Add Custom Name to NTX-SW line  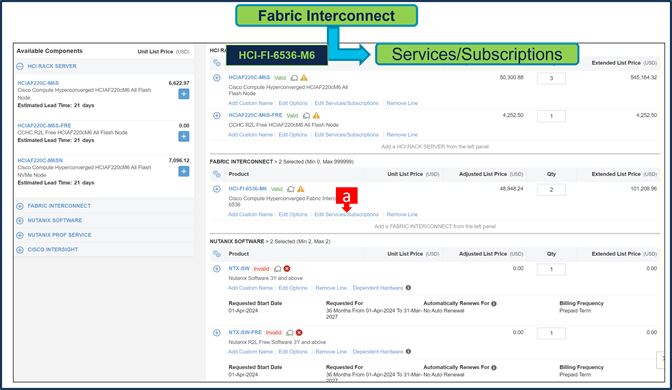tap(250, 288)
